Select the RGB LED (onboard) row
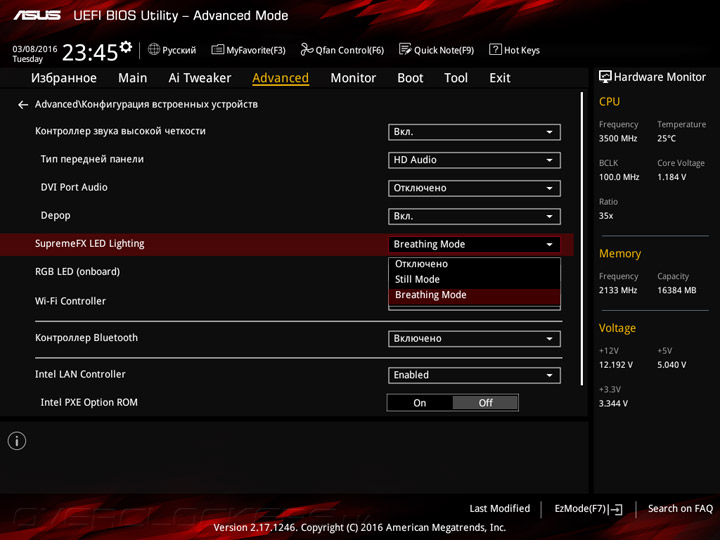The width and height of the screenshot is (720, 540). click(77, 272)
